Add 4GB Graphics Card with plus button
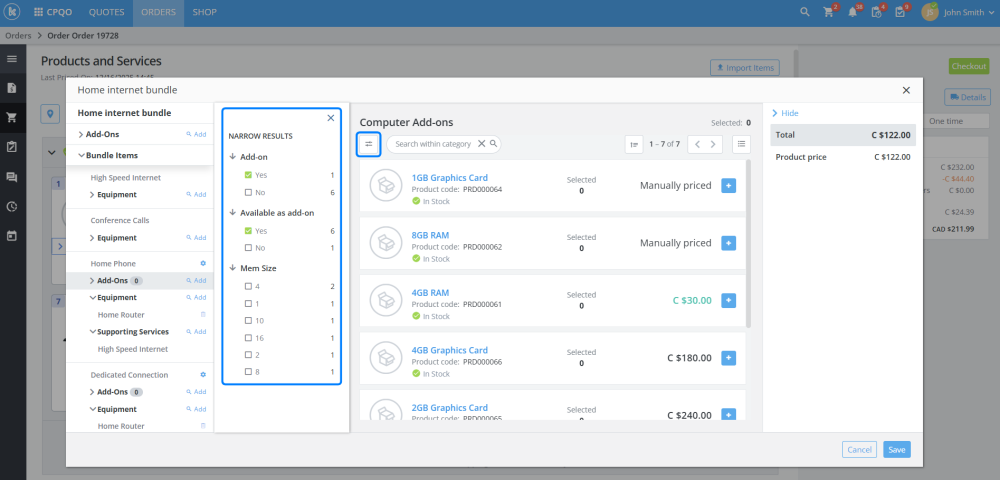This screenshot has height=480, width=1000. pyautogui.click(x=728, y=358)
